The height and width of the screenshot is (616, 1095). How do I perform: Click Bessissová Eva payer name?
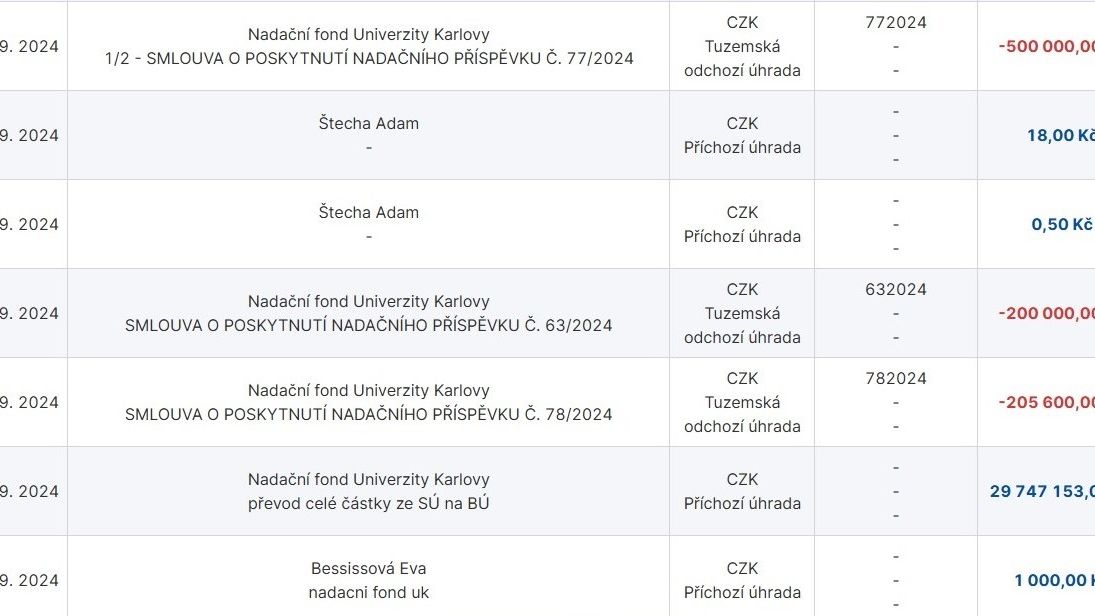(x=369, y=569)
